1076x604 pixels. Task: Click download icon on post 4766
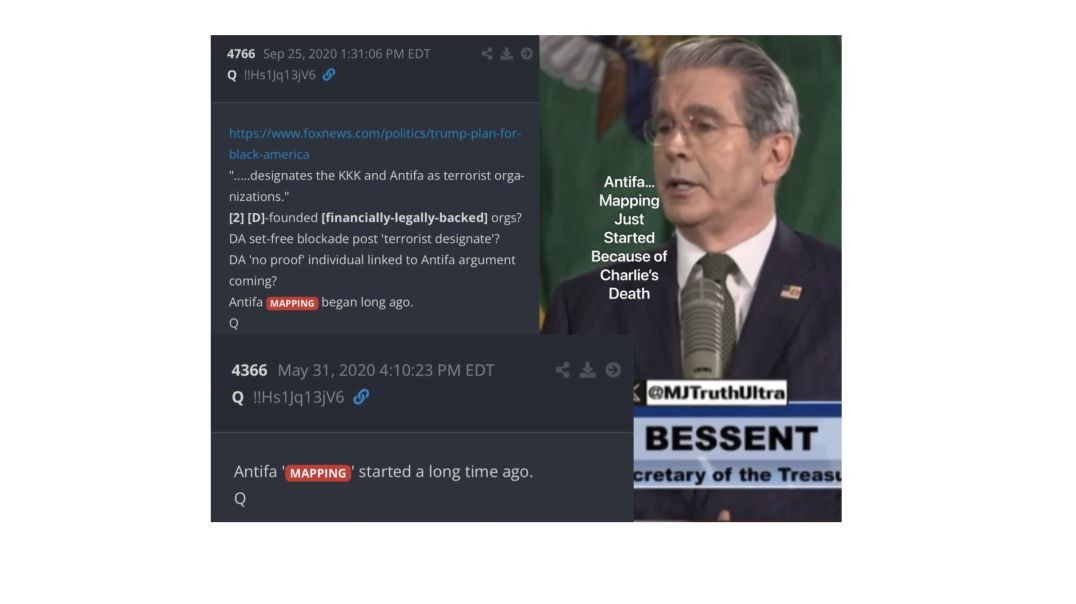506,54
